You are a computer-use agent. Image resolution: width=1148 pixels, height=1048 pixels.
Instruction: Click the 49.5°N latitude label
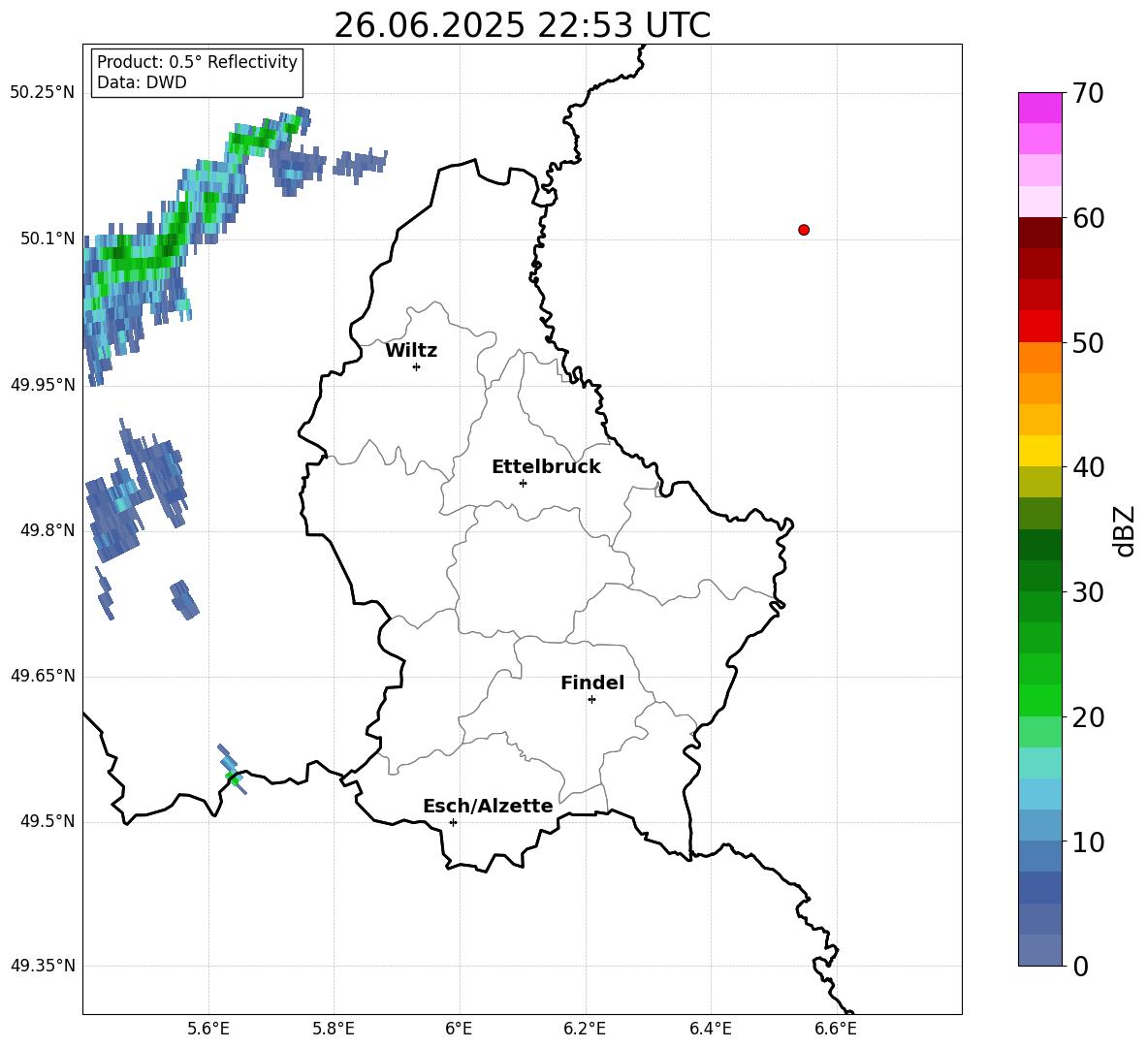pyautogui.click(x=47, y=822)
